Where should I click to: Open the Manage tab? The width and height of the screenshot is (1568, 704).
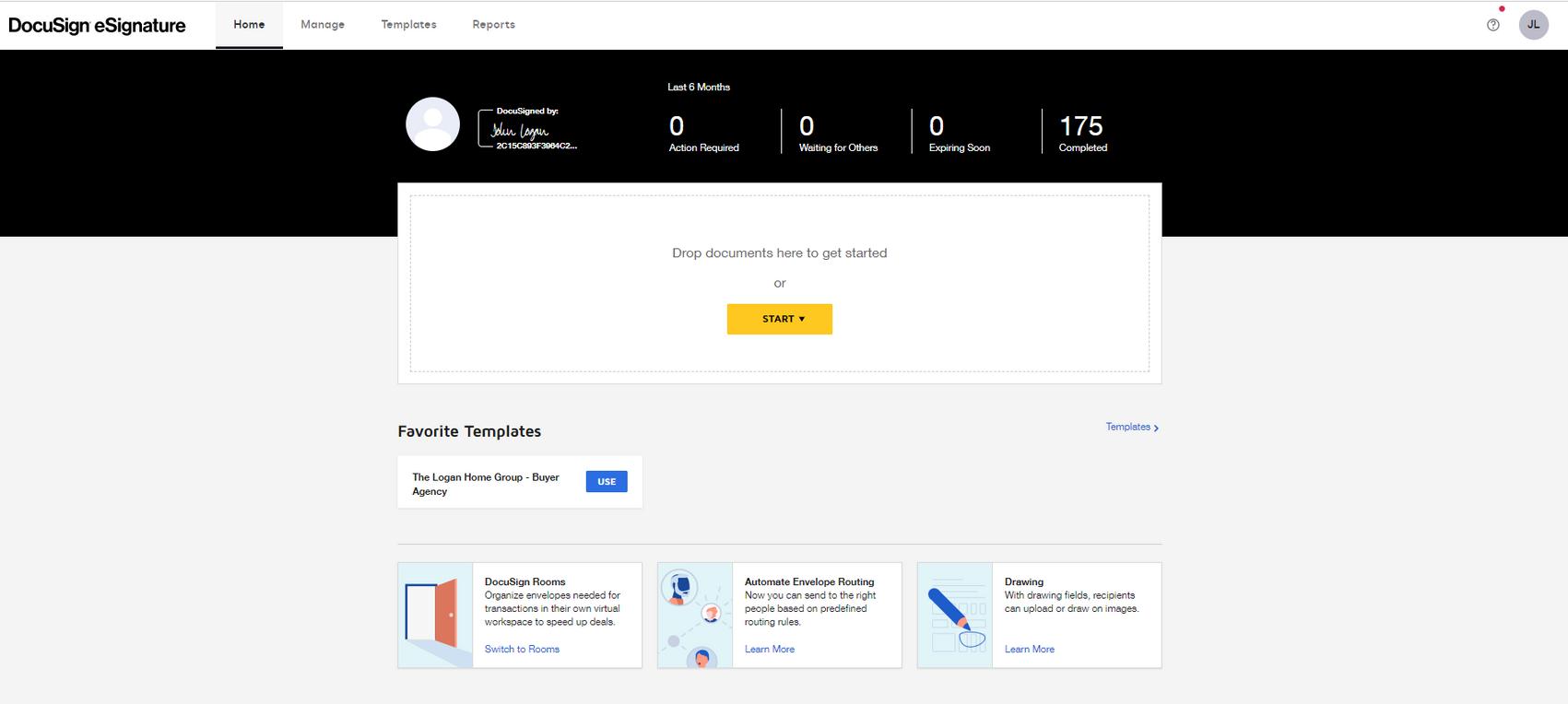323,25
